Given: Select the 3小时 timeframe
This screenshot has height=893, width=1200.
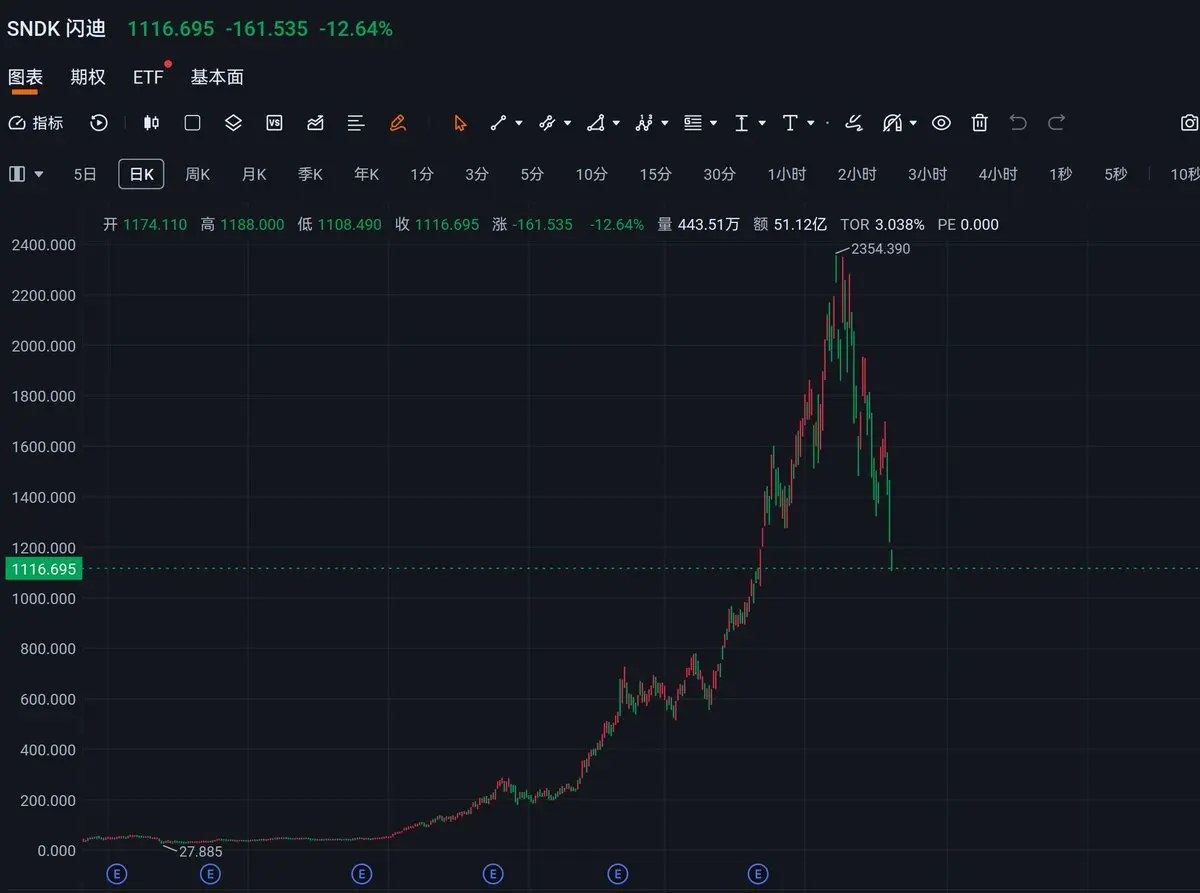Looking at the screenshot, I should coord(927,174).
